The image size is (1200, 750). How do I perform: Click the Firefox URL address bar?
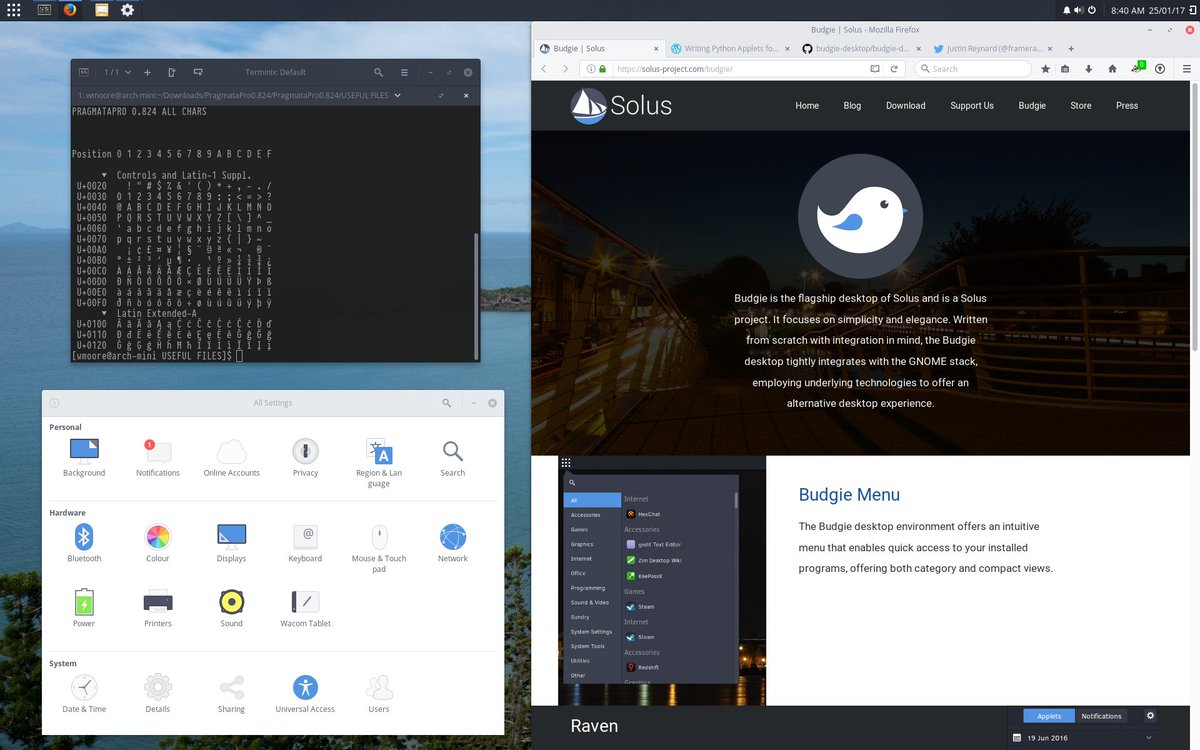740,69
